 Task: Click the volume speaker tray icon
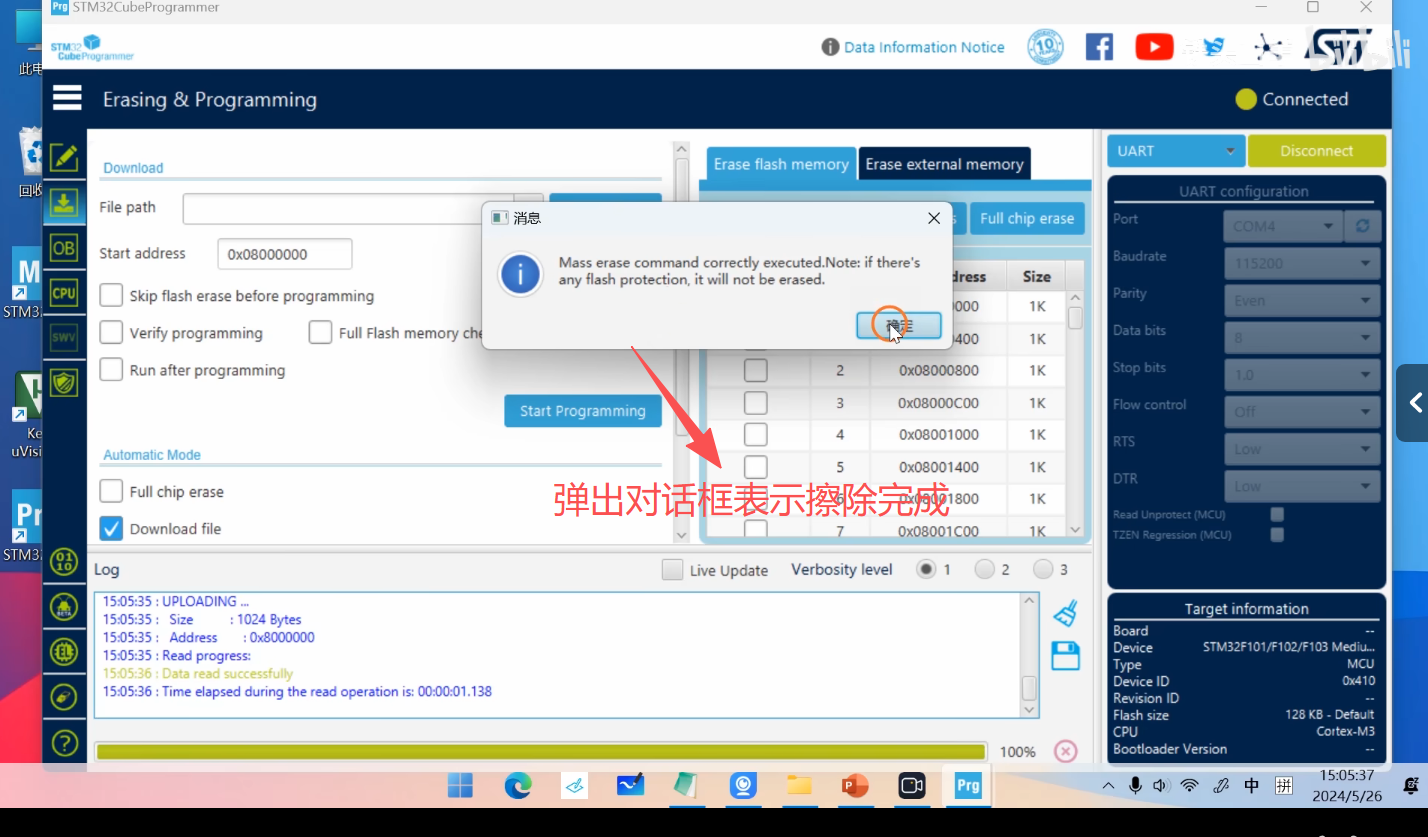[1161, 786]
